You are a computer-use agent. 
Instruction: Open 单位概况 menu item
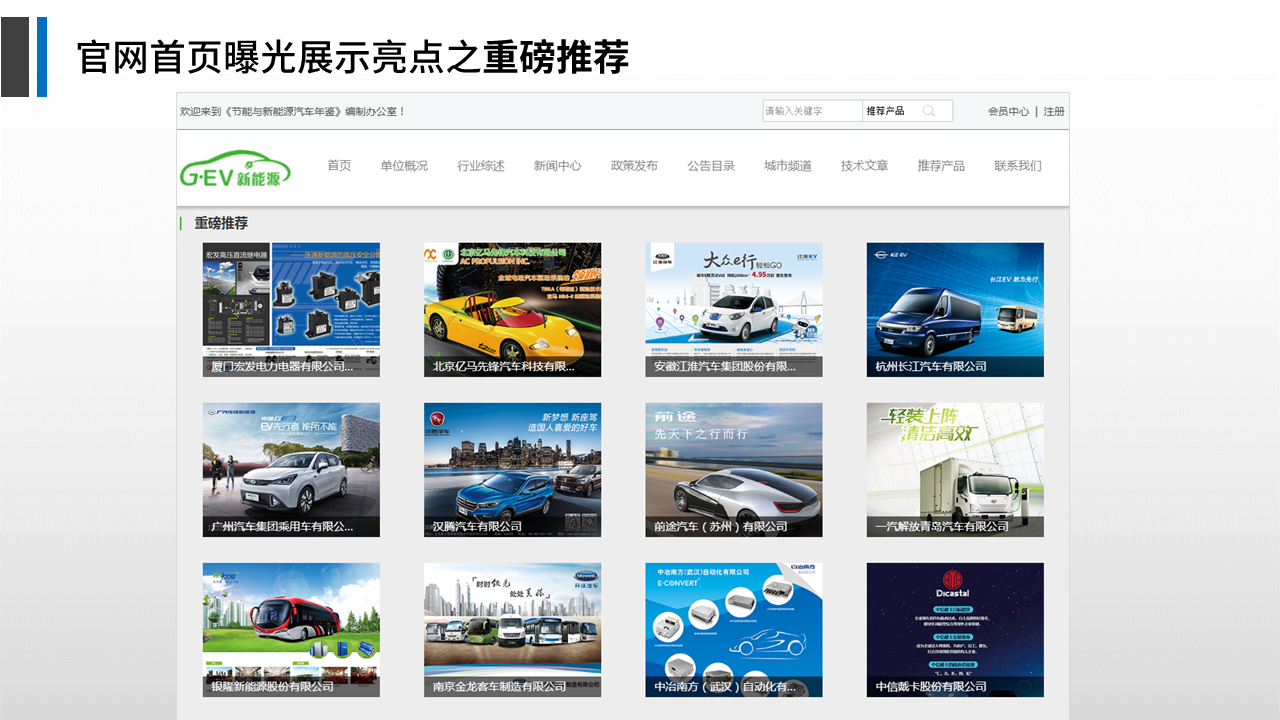pyautogui.click(x=404, y=166)
